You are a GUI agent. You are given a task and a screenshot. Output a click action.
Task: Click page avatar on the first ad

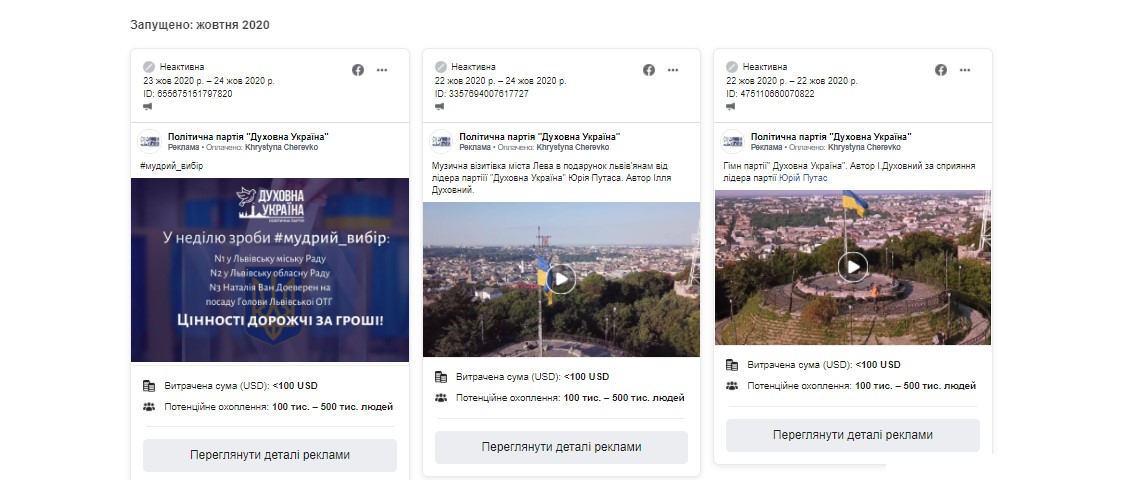coord(149,142)
